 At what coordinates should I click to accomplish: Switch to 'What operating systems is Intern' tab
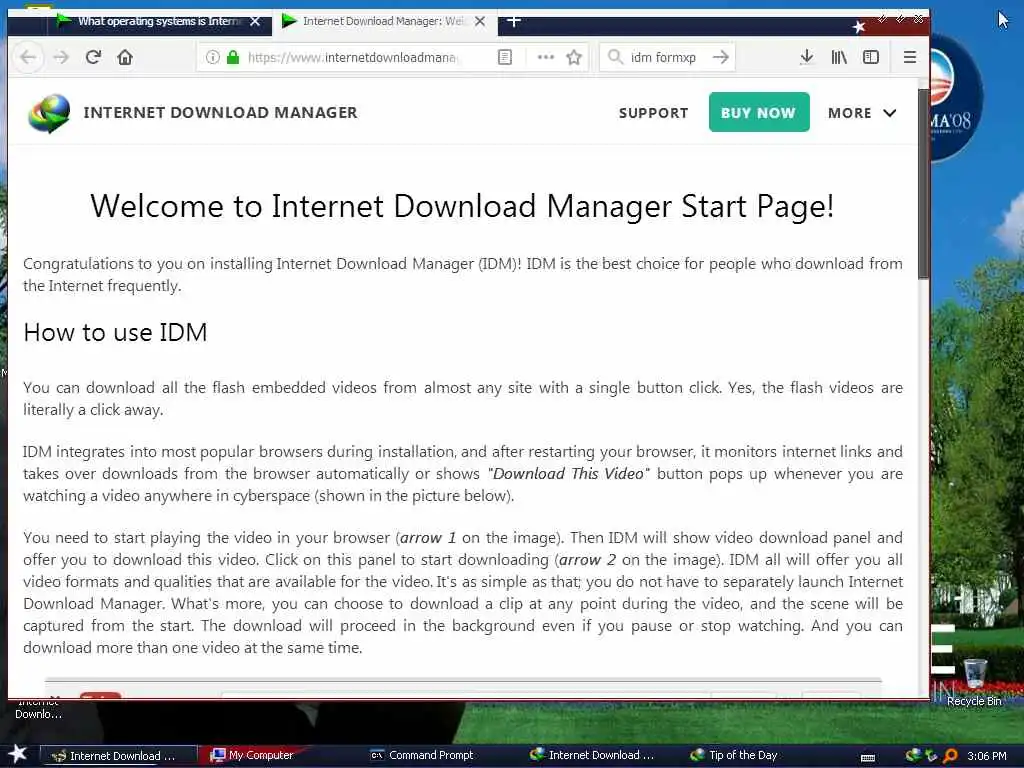(159, 22)
